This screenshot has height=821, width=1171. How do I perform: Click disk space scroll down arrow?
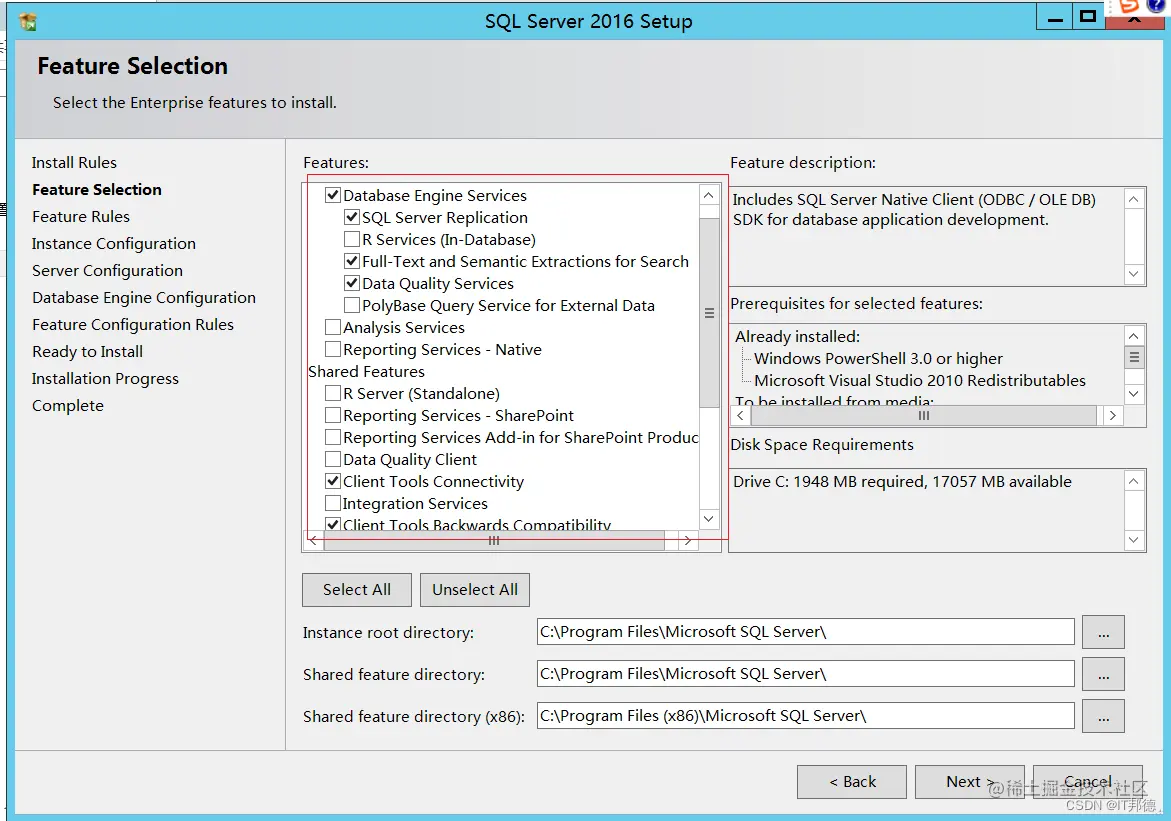click(x=1134, y=540)
